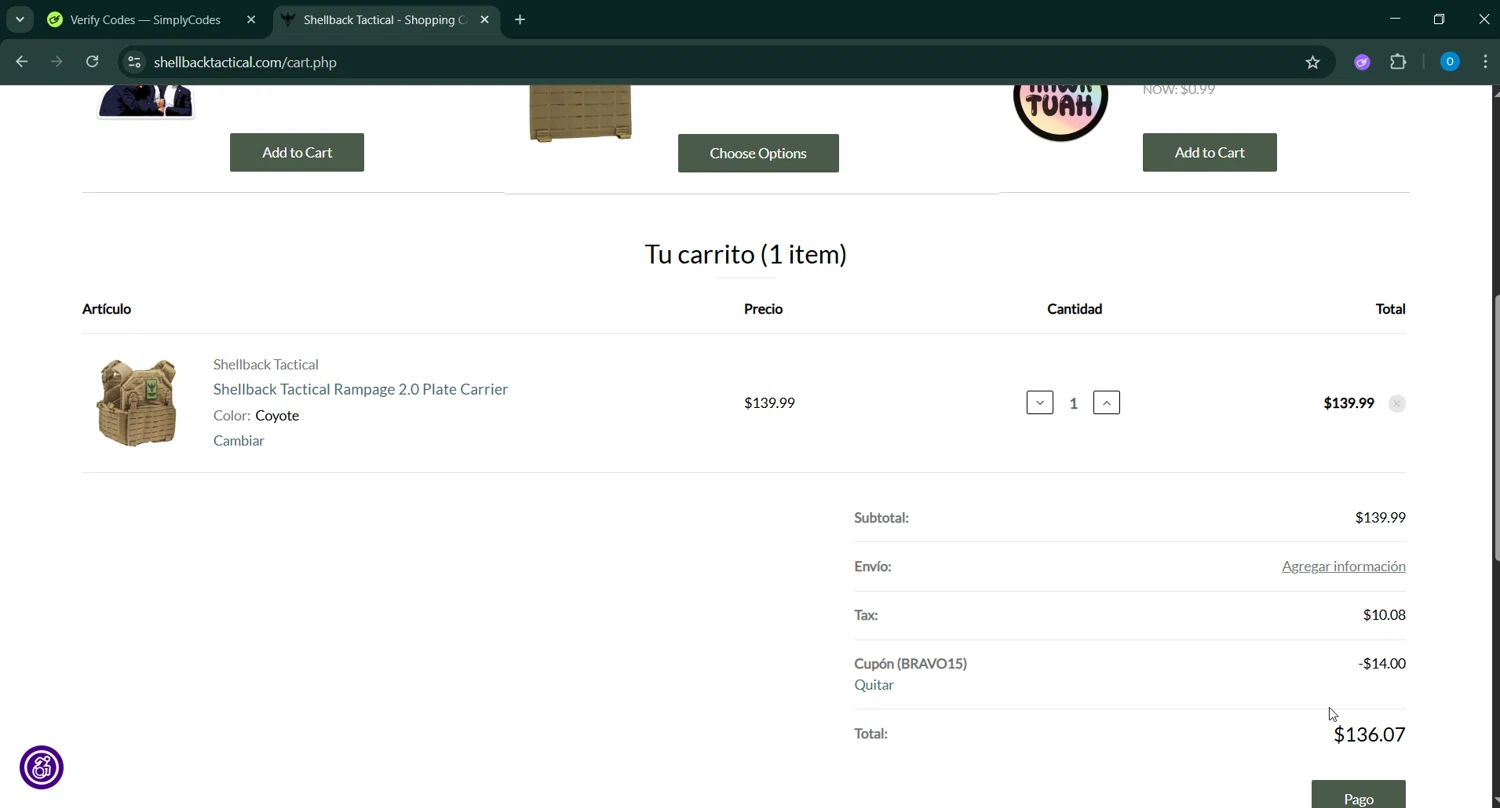Click the Choose Options button
1500x808 pixels.
point(758,153)
